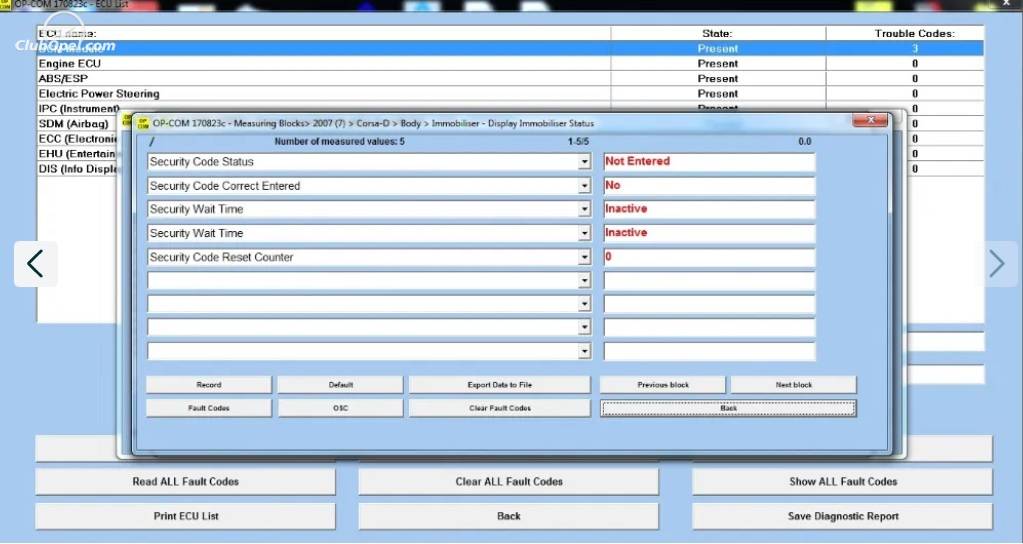The width and height of the screenshot is (1023, 544).
Task: Select SDM (Airbag) row
Action: point(77,124)
